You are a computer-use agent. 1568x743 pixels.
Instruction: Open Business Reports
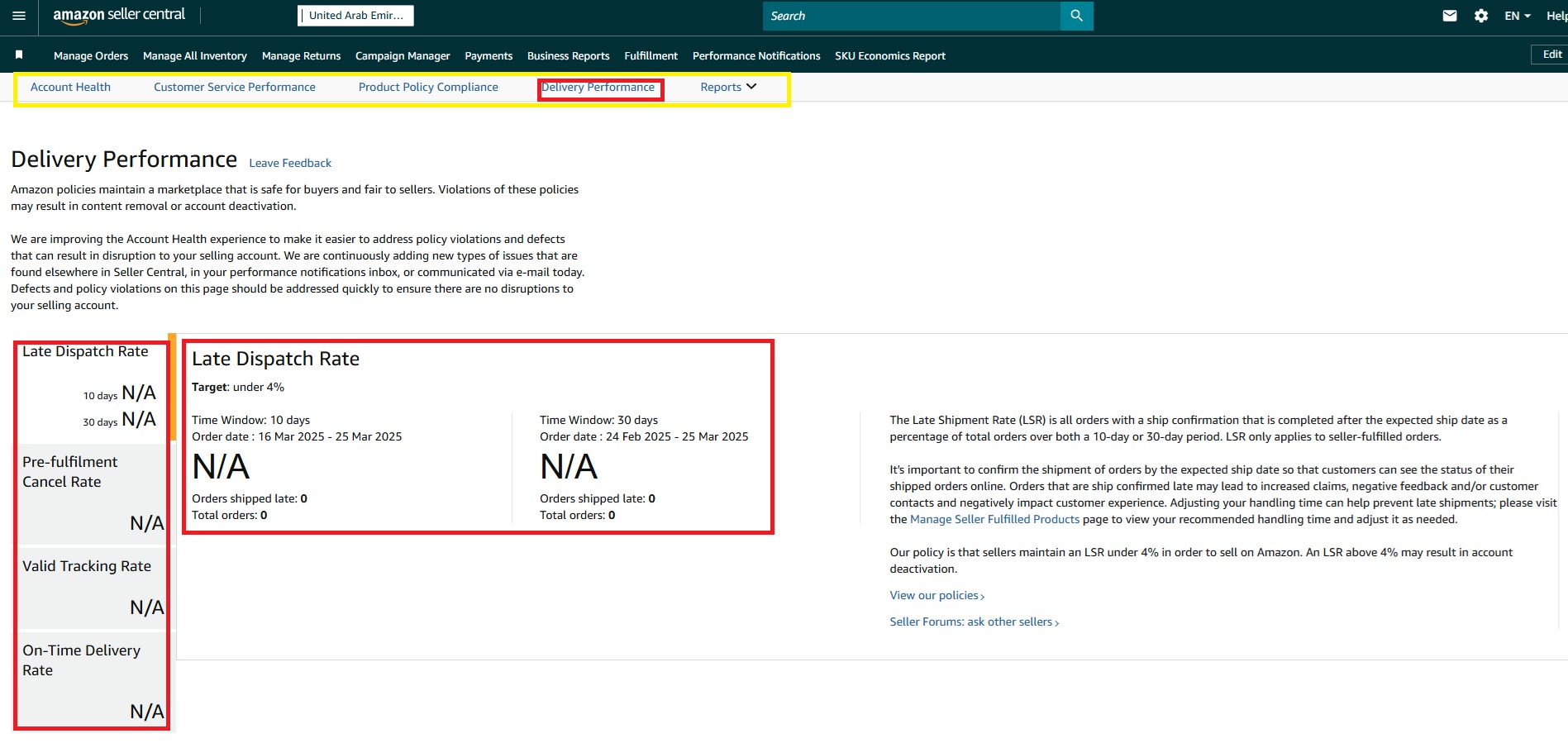[569, 56]
